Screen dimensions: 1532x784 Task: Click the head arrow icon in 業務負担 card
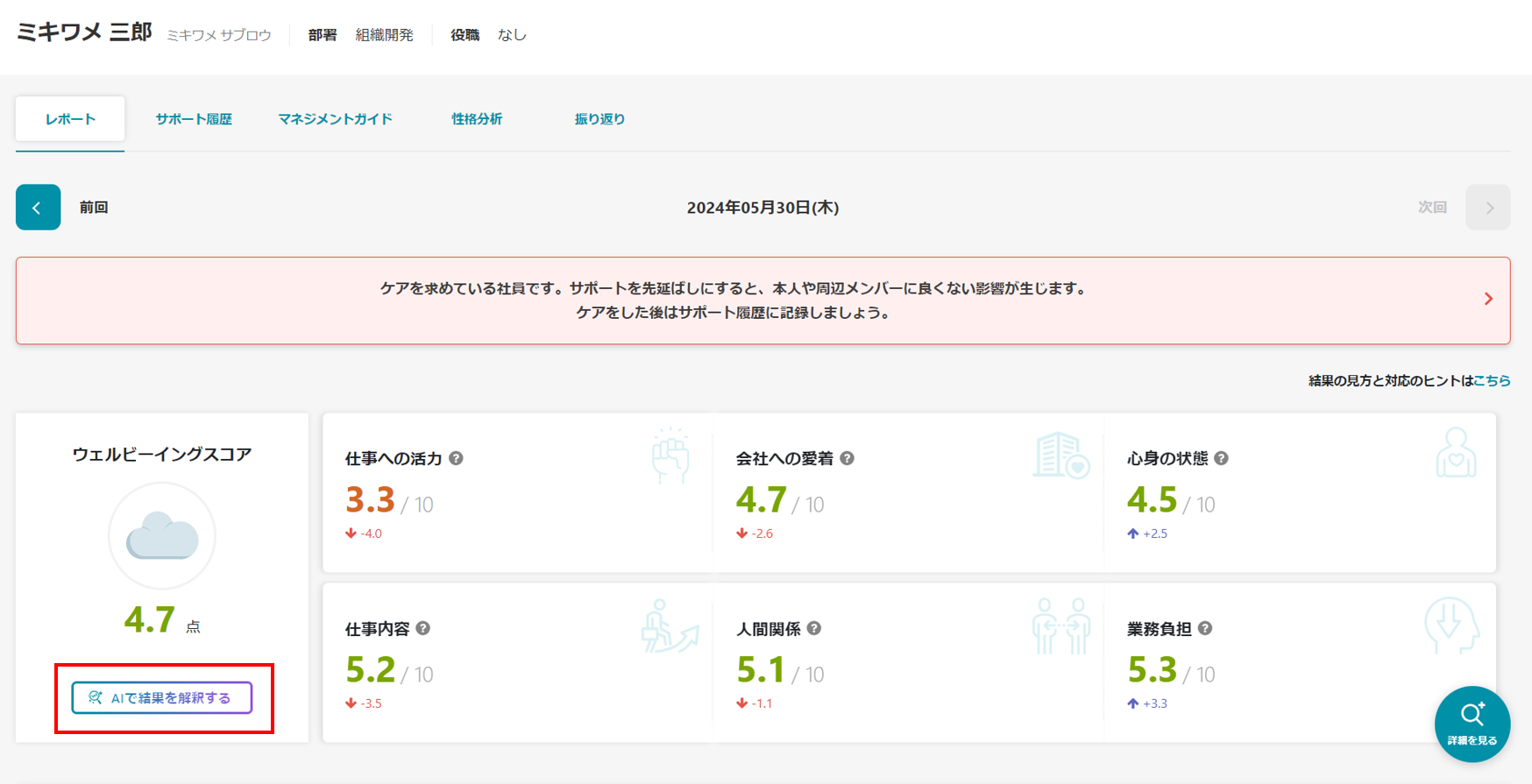click(1452, 625)
